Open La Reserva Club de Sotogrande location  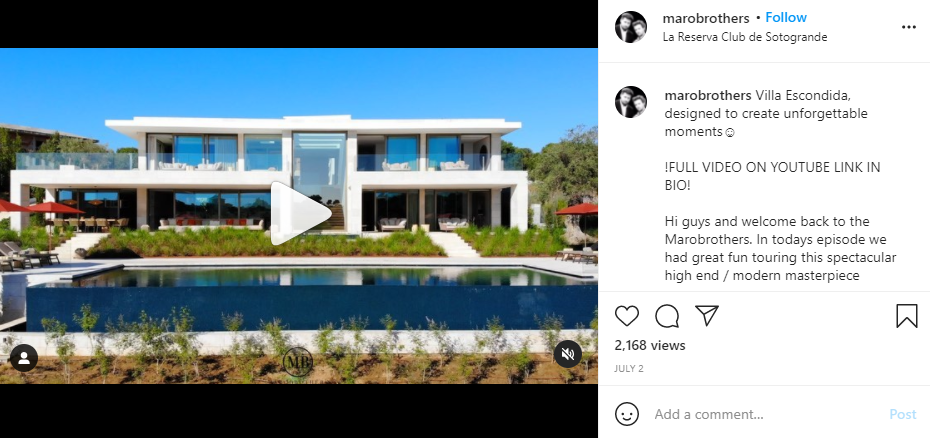click(x=745, y=37)
